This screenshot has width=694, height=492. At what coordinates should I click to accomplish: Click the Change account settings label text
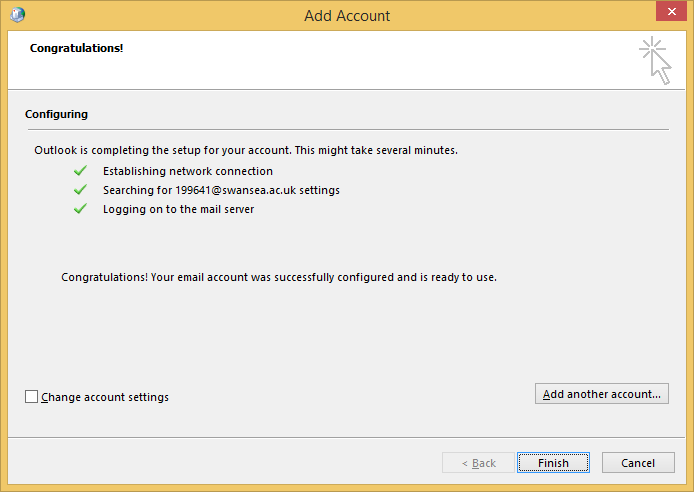tap(105, 397)
